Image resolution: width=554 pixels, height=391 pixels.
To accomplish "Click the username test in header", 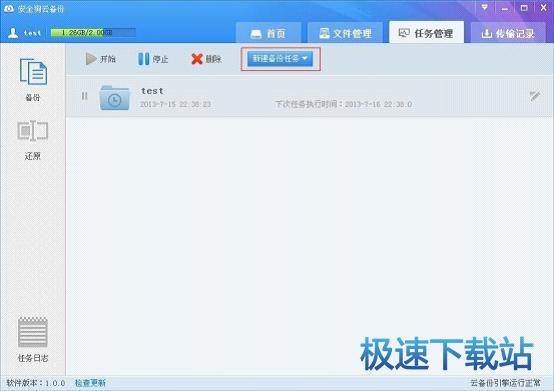I will pos(33,33).
